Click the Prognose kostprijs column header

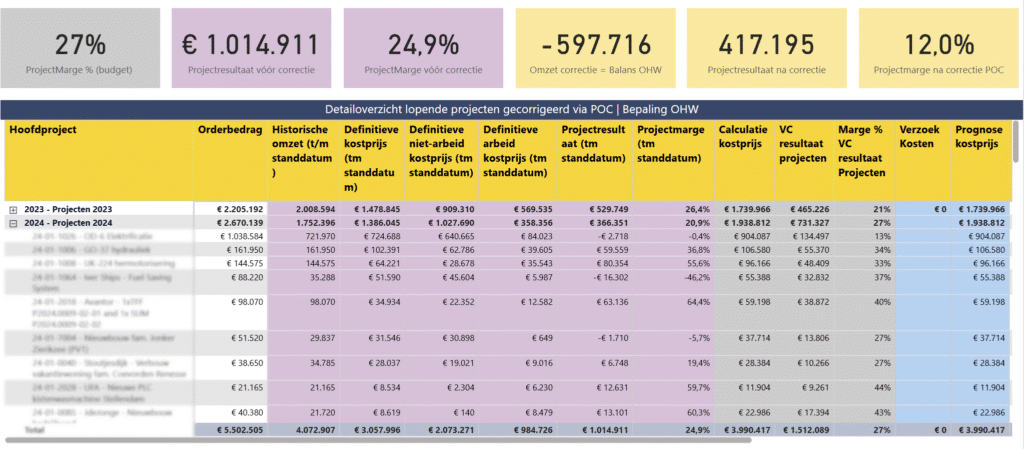click(x=978, y=137)
